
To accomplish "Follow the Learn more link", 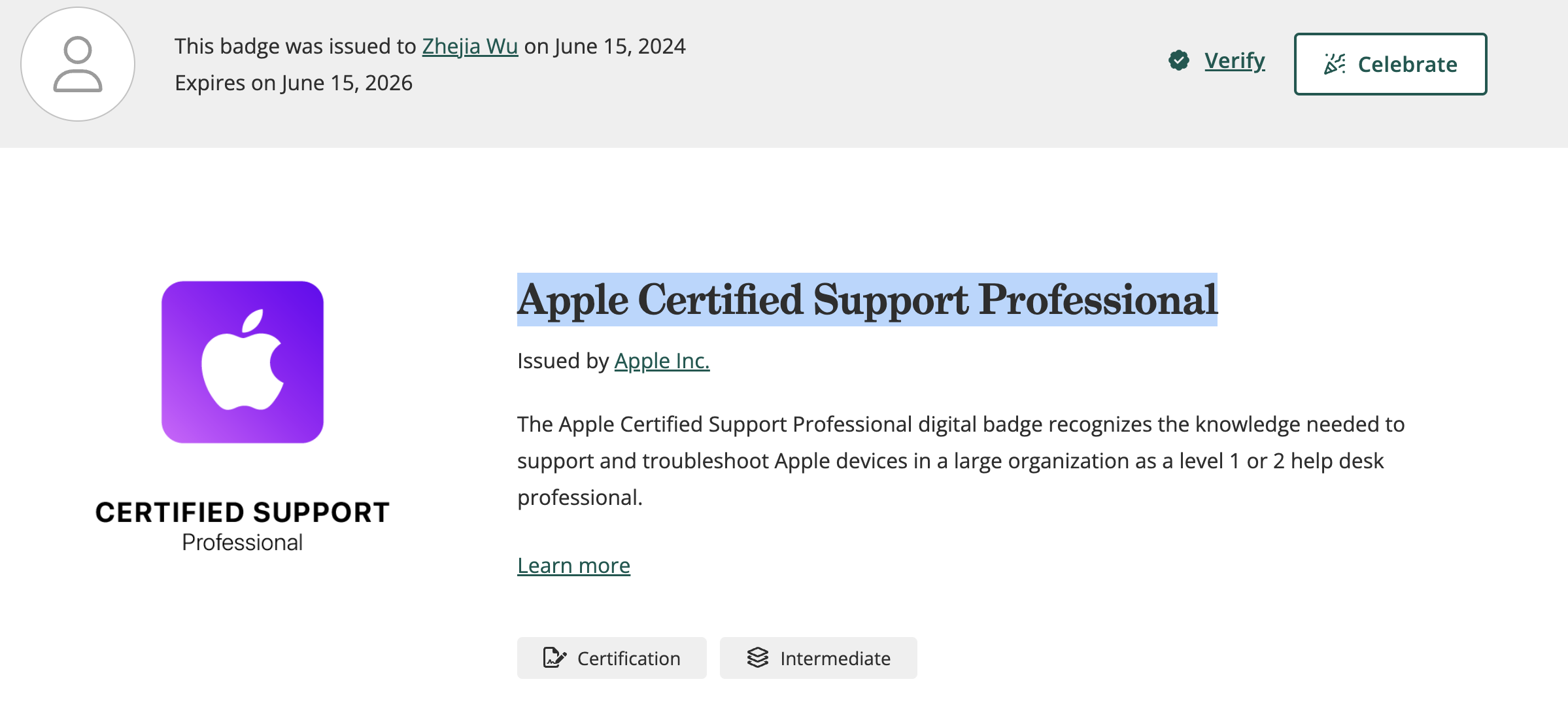I will pos(573,566).
